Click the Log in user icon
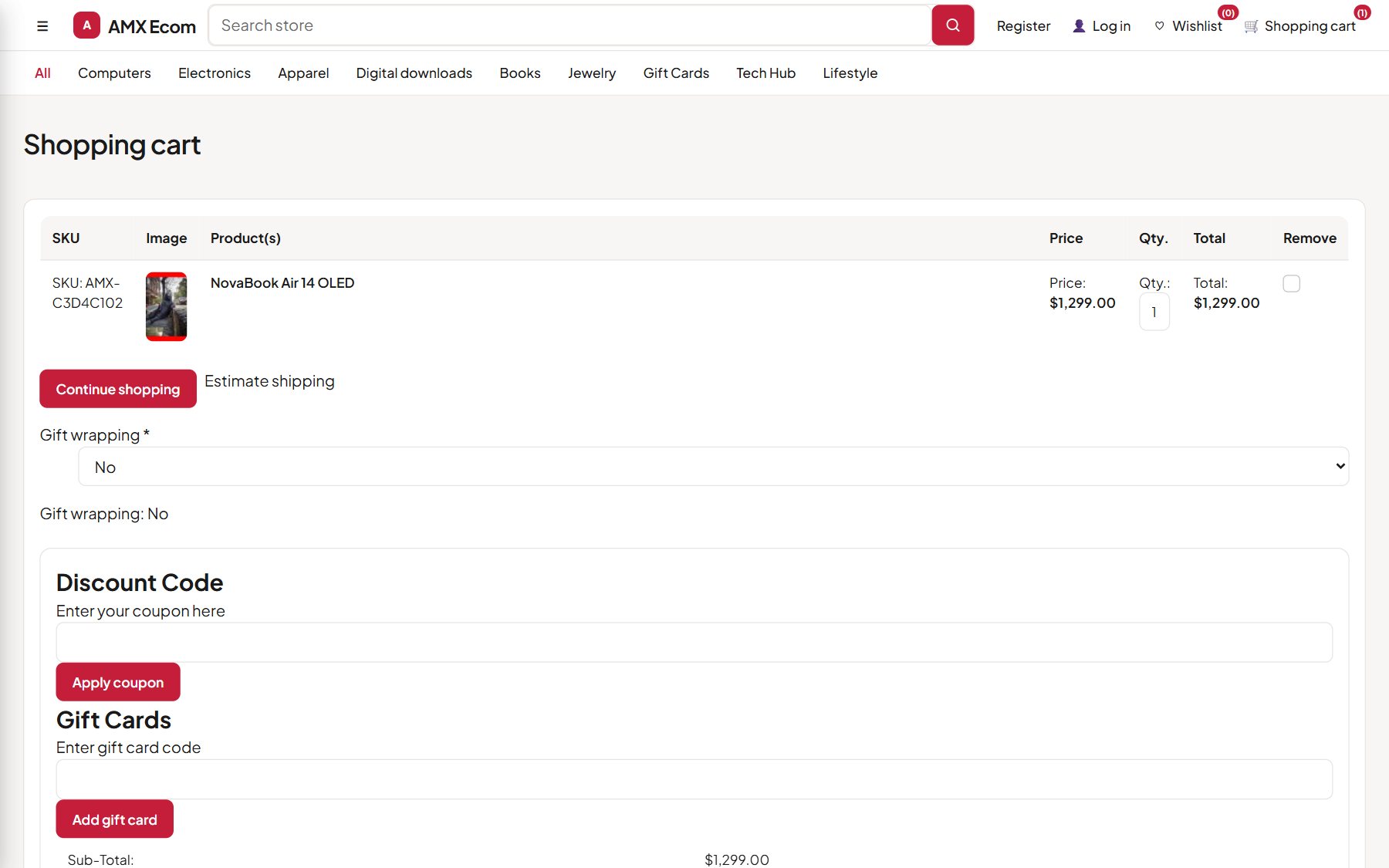 pyautogui.click(x=1079, y=26)
